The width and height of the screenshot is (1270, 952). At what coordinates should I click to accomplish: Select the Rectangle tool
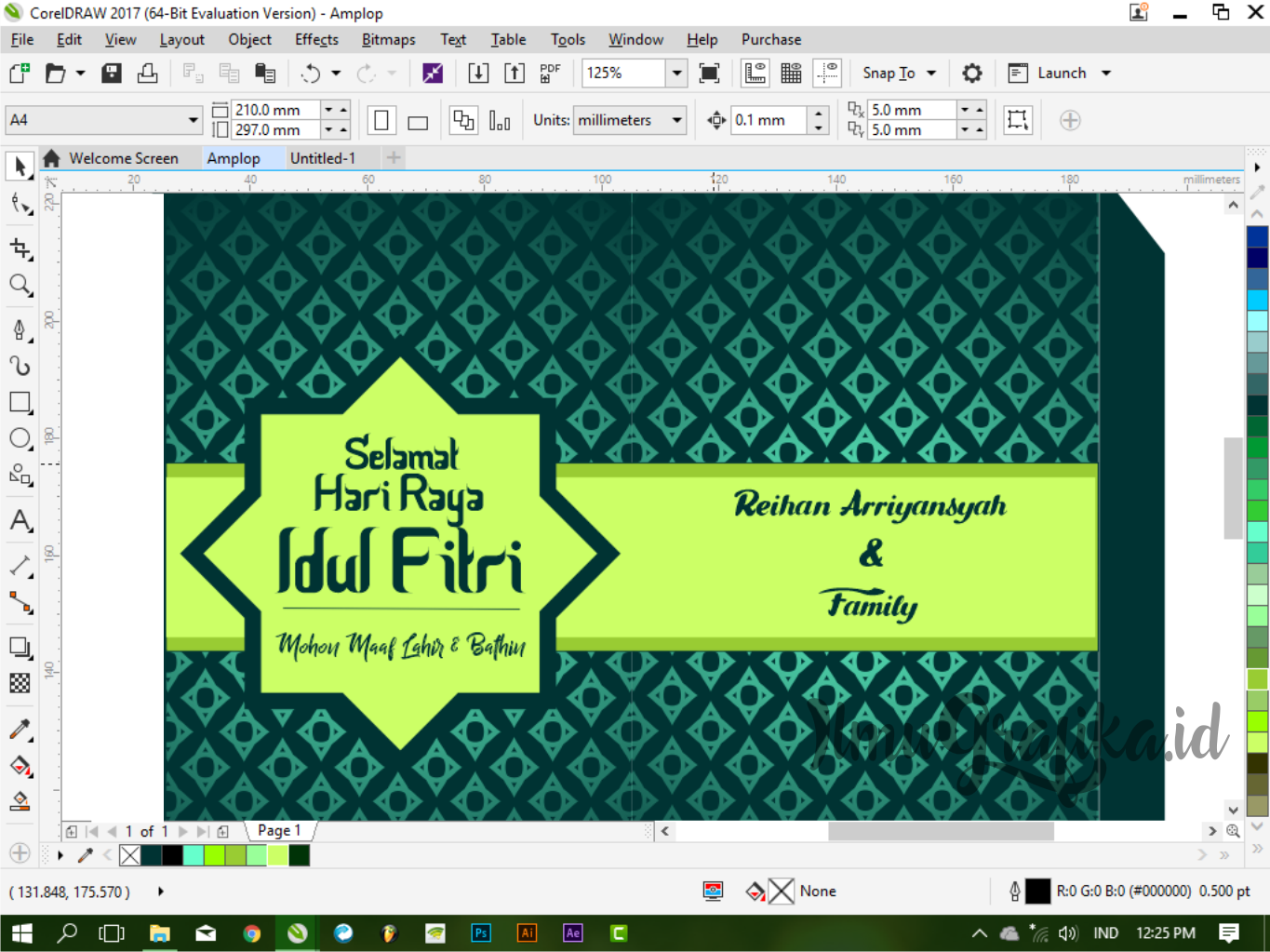pyautogui.click(x=20, y=402)
